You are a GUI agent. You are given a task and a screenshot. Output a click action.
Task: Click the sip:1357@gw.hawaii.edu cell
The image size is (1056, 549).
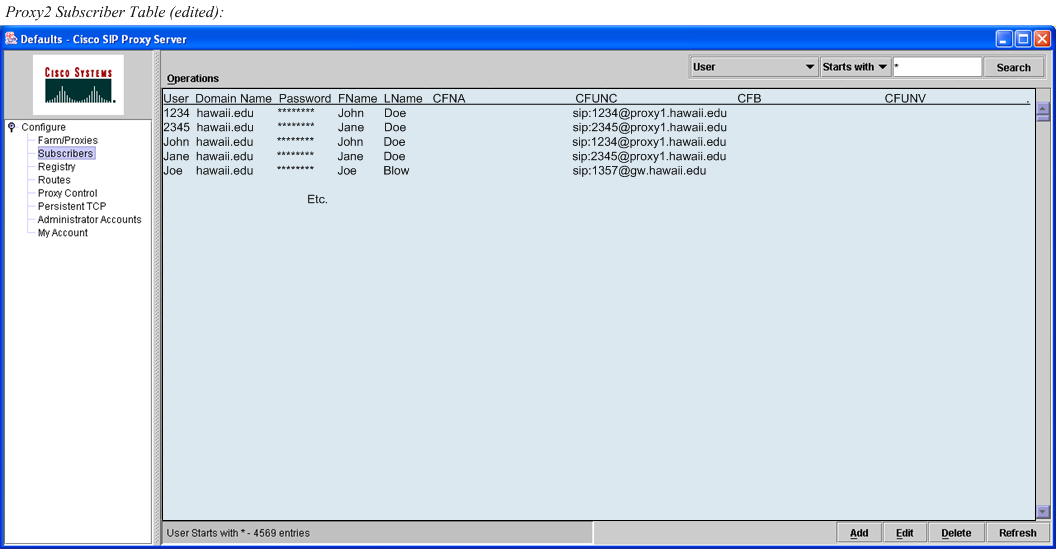tap(639, 171)
